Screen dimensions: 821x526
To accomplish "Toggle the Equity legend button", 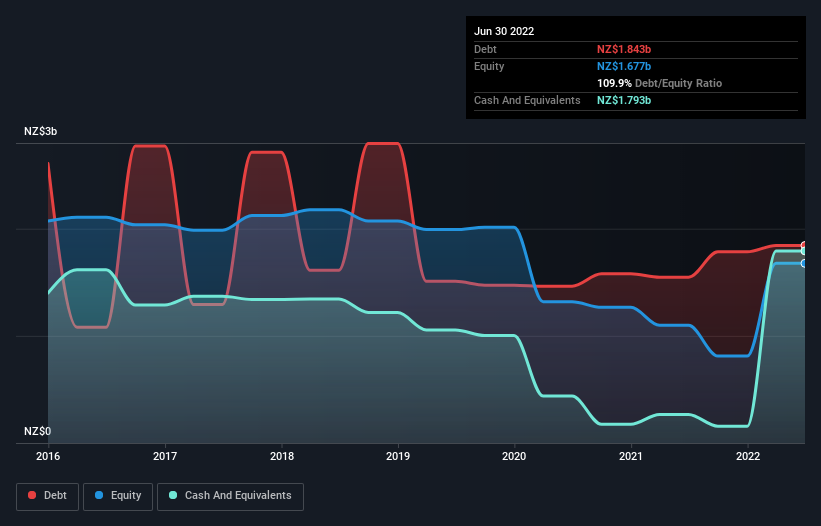I will coord(118,496).
